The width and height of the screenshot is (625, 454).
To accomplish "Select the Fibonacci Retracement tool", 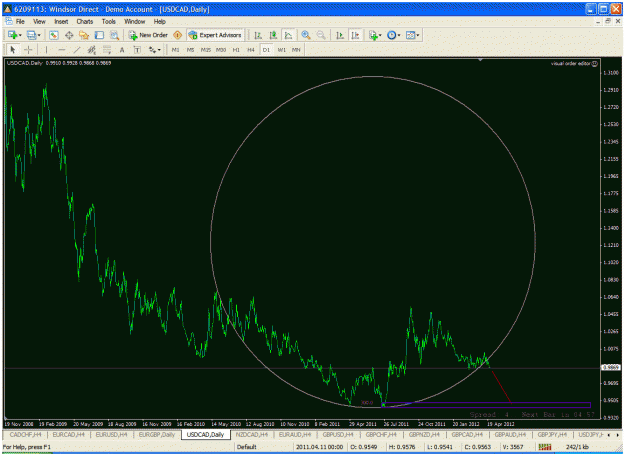I will (107, 49).
